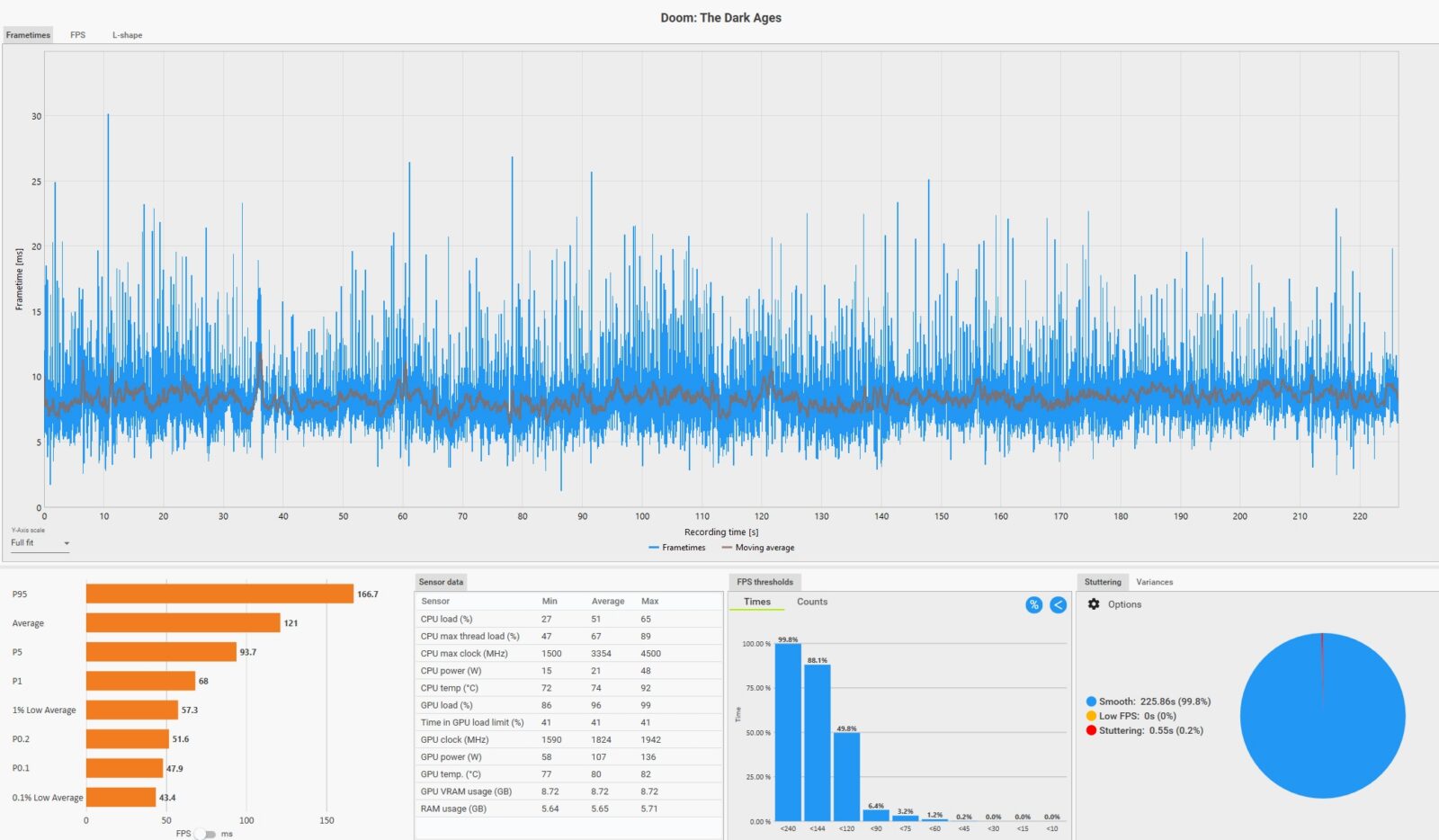Select the Counts tab
Screen dimensions: 1439x840
811,602
